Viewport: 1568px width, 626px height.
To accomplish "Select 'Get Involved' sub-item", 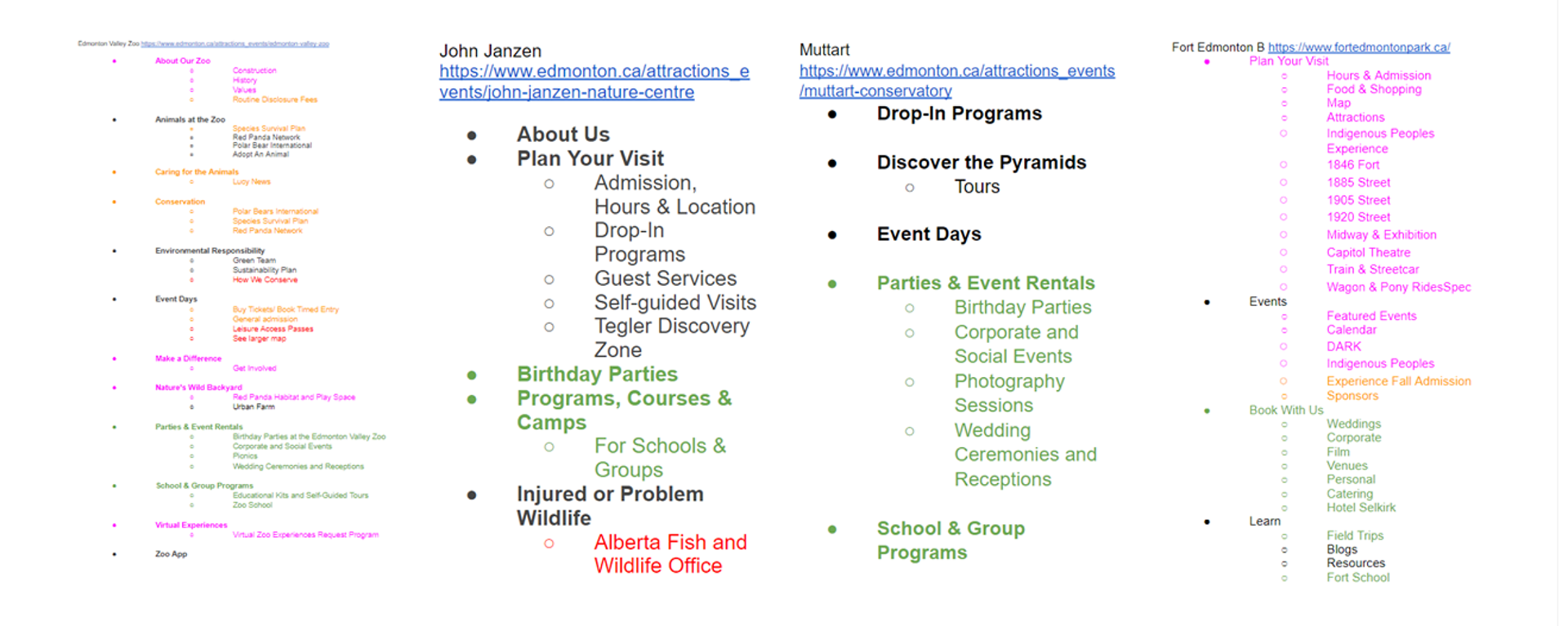I will click(255, 369).
